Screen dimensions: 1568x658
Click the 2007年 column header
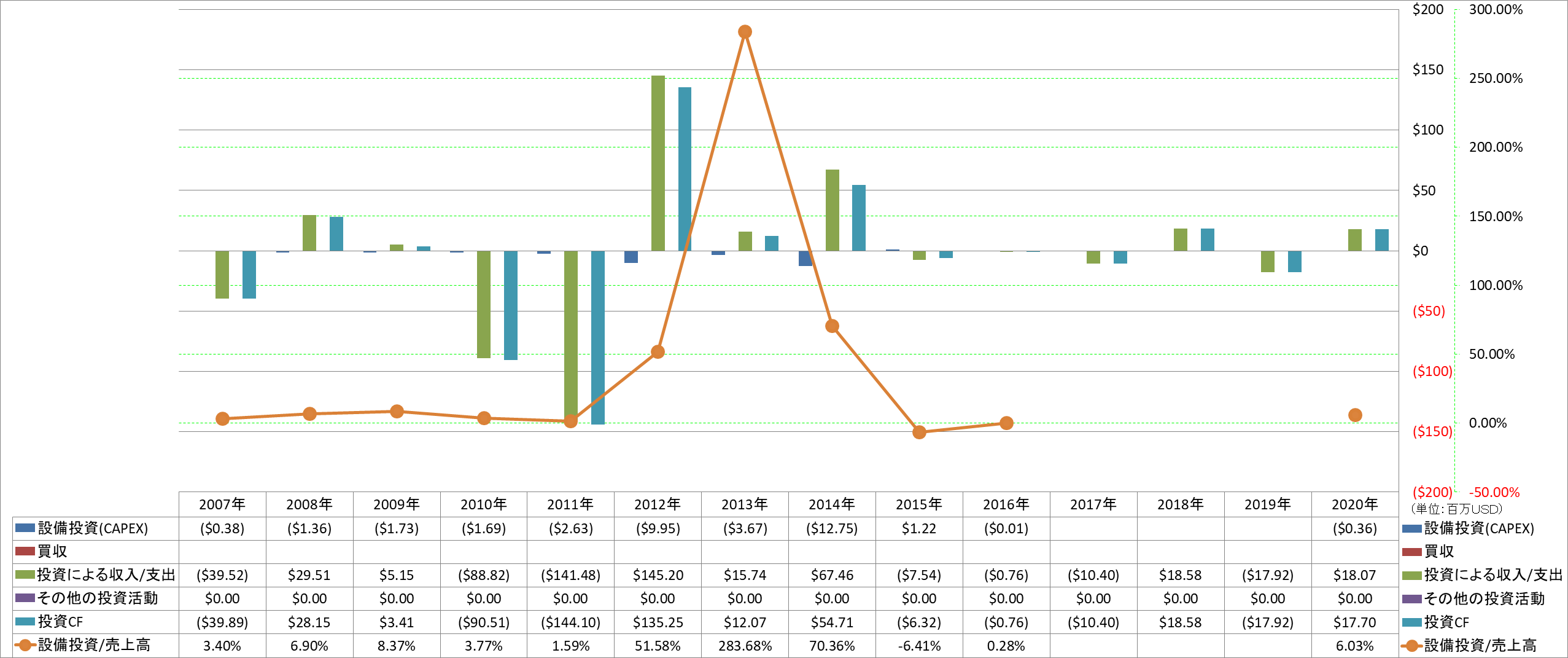222,504
